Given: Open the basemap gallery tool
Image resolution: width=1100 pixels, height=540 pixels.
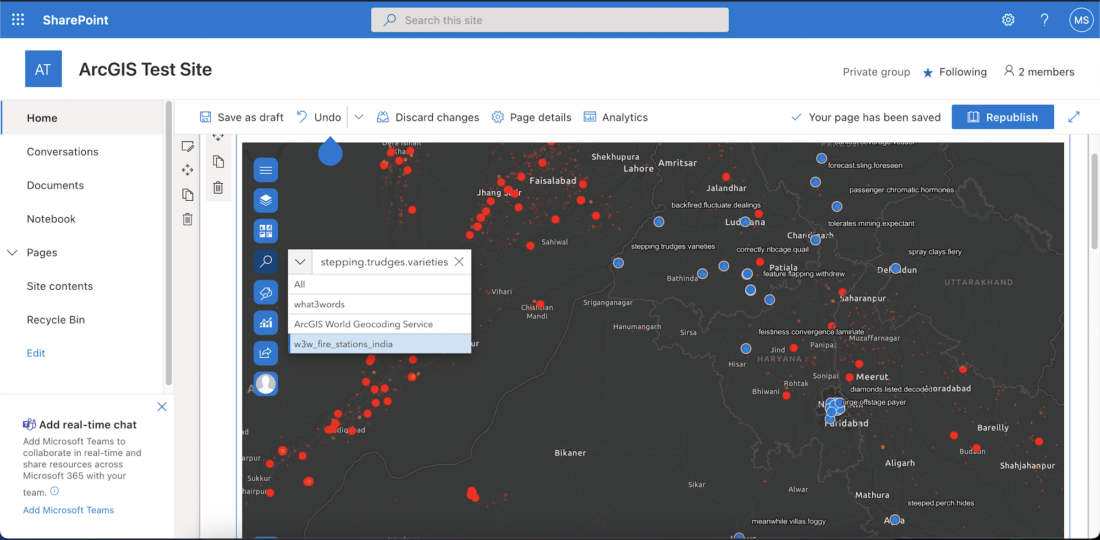Looking at the screenshot, I should click(x=265, y=231).
